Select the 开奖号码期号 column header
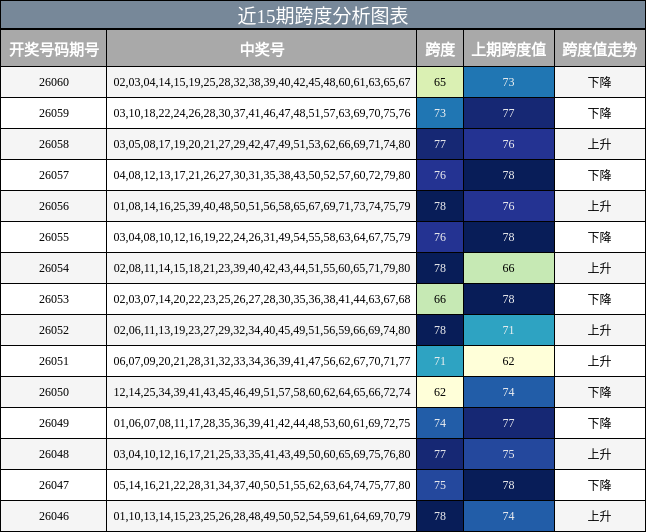Image resolution: width=646 pixels, height=532 pixels. [x=54, y=49]
